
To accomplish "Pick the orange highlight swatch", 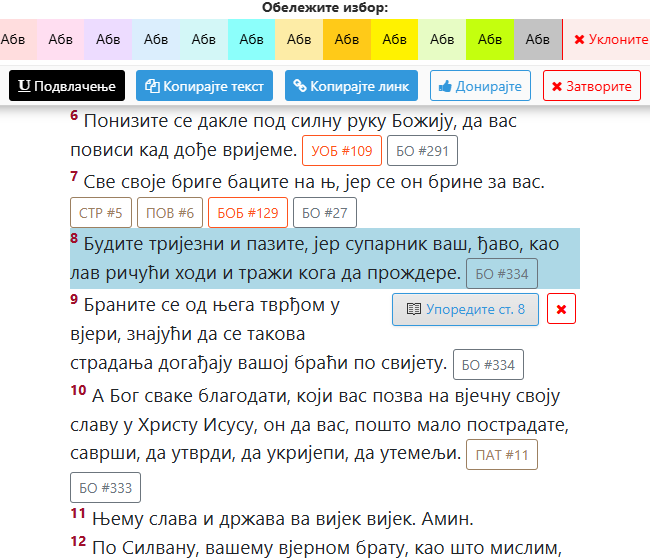I will click(x=347, y=39).
